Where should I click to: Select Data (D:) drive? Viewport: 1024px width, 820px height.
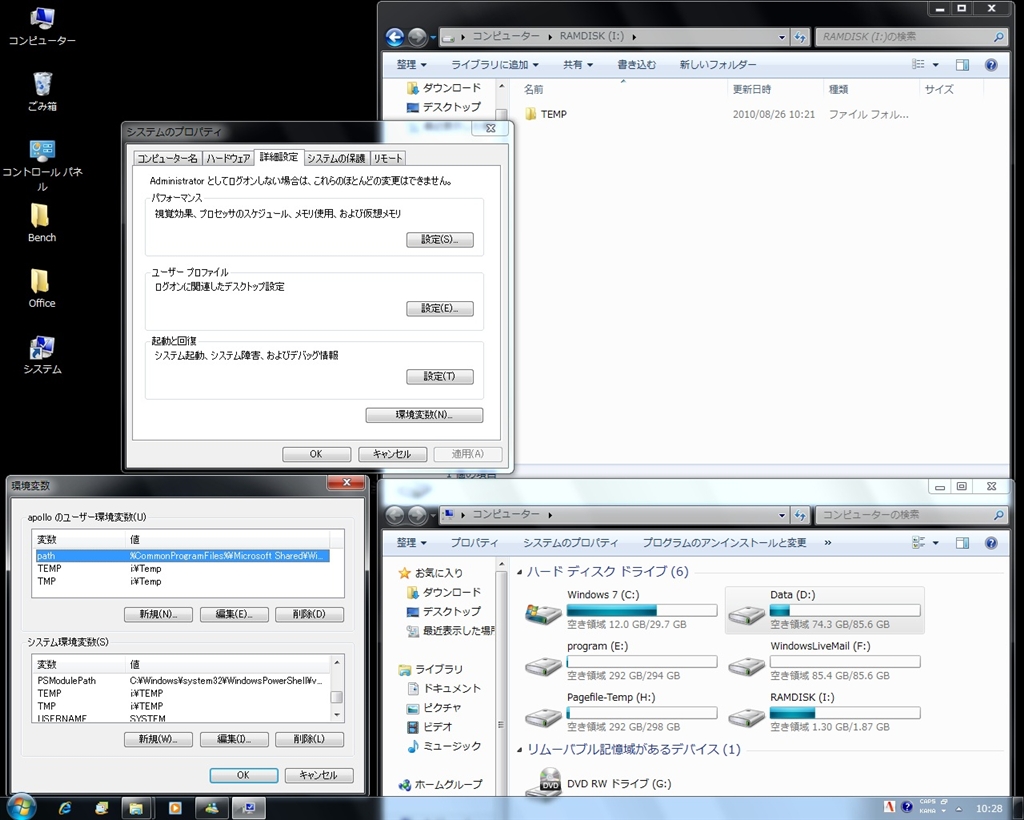point(824,609)
